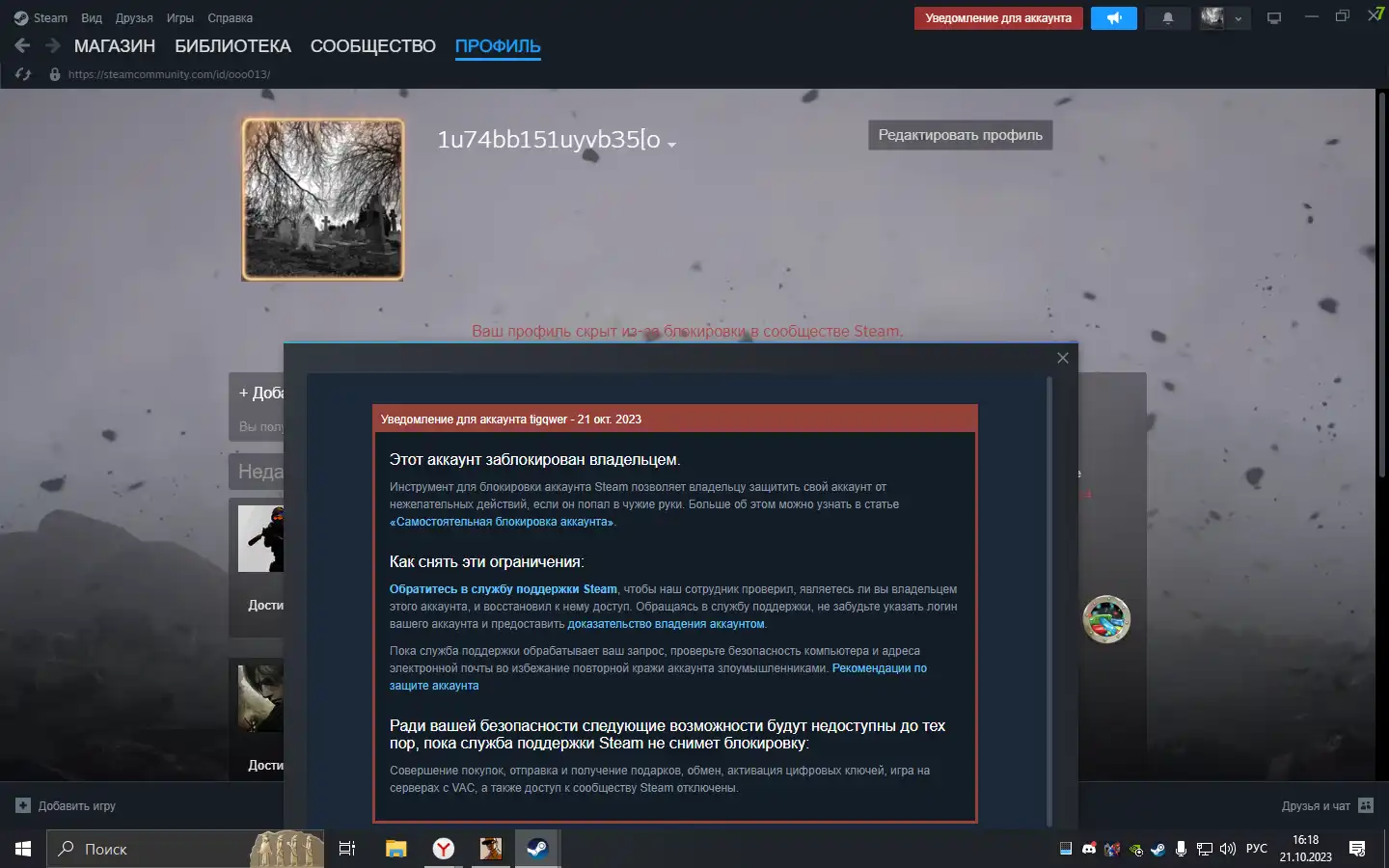Open the Друзья menu
This screenshot has width=1389, height=868.
pyautogui.click(x=134, y=18)
